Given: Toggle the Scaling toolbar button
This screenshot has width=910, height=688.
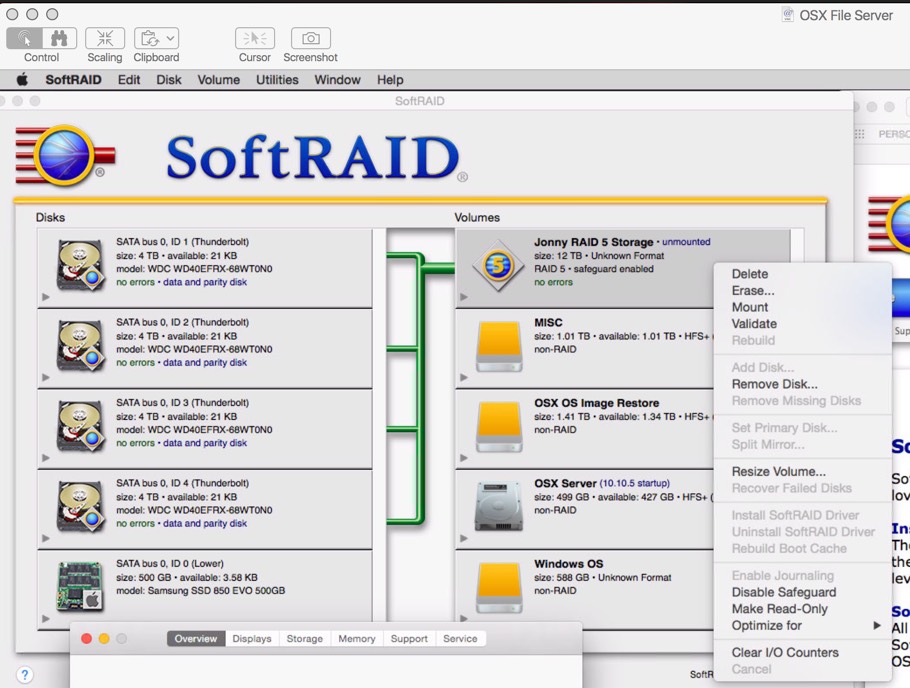Looking at the screenshot, I should [104, 38].
